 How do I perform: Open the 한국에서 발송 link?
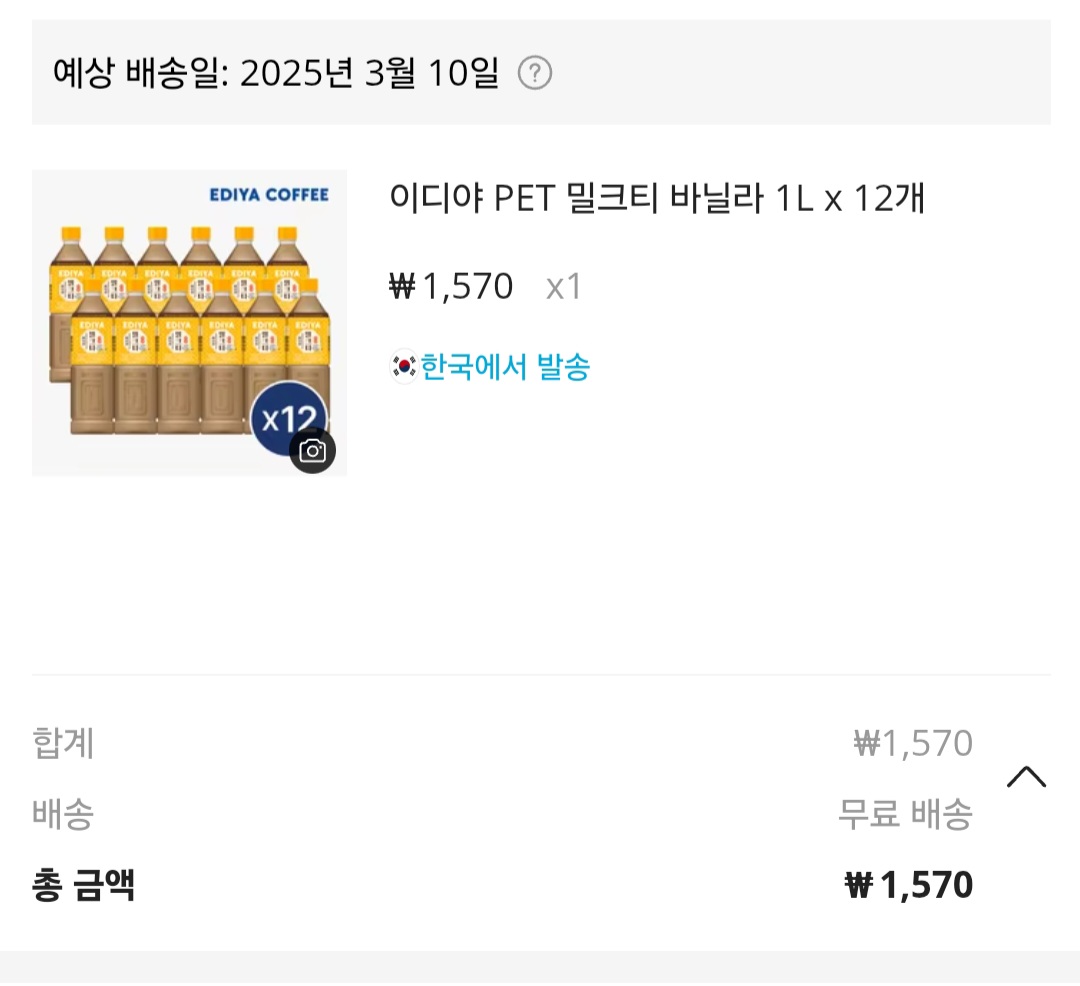505,367
